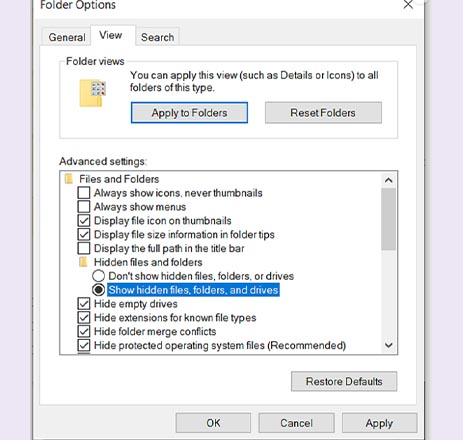Close the Folder Options dialog
The height and width of the screenshot is (440, 463).
tap(408, 5)
